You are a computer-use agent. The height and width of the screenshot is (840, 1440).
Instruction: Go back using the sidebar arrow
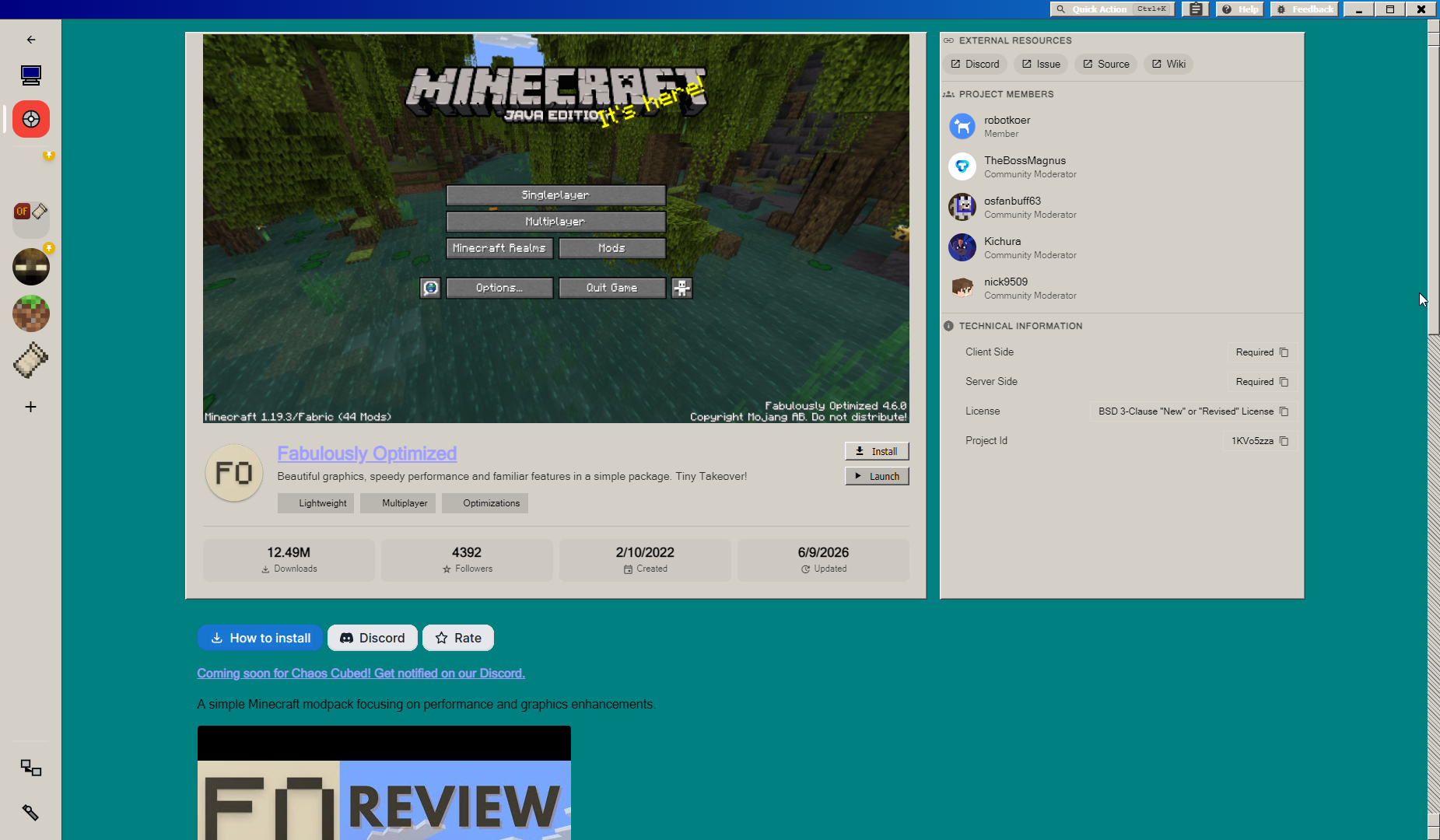point(31,40)
